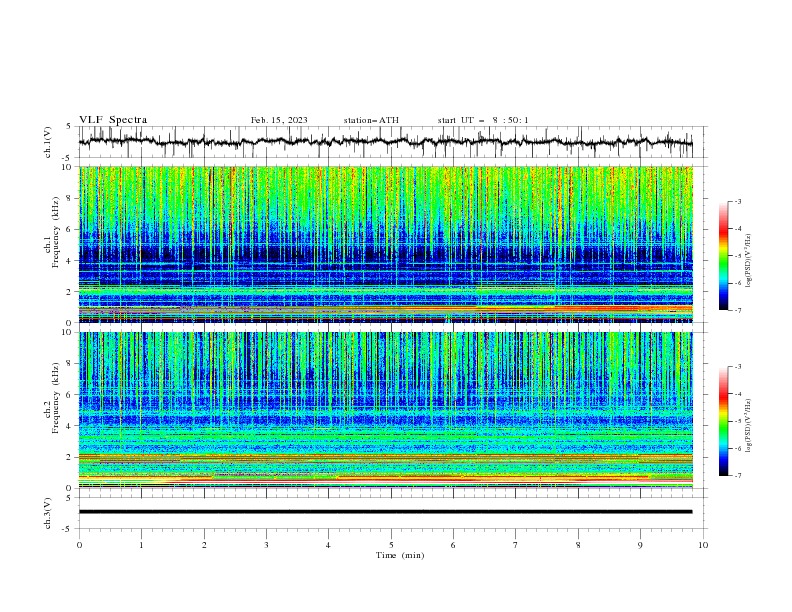Click the '10' time axis tick label
792x612 pixels.
click(703, 545)
